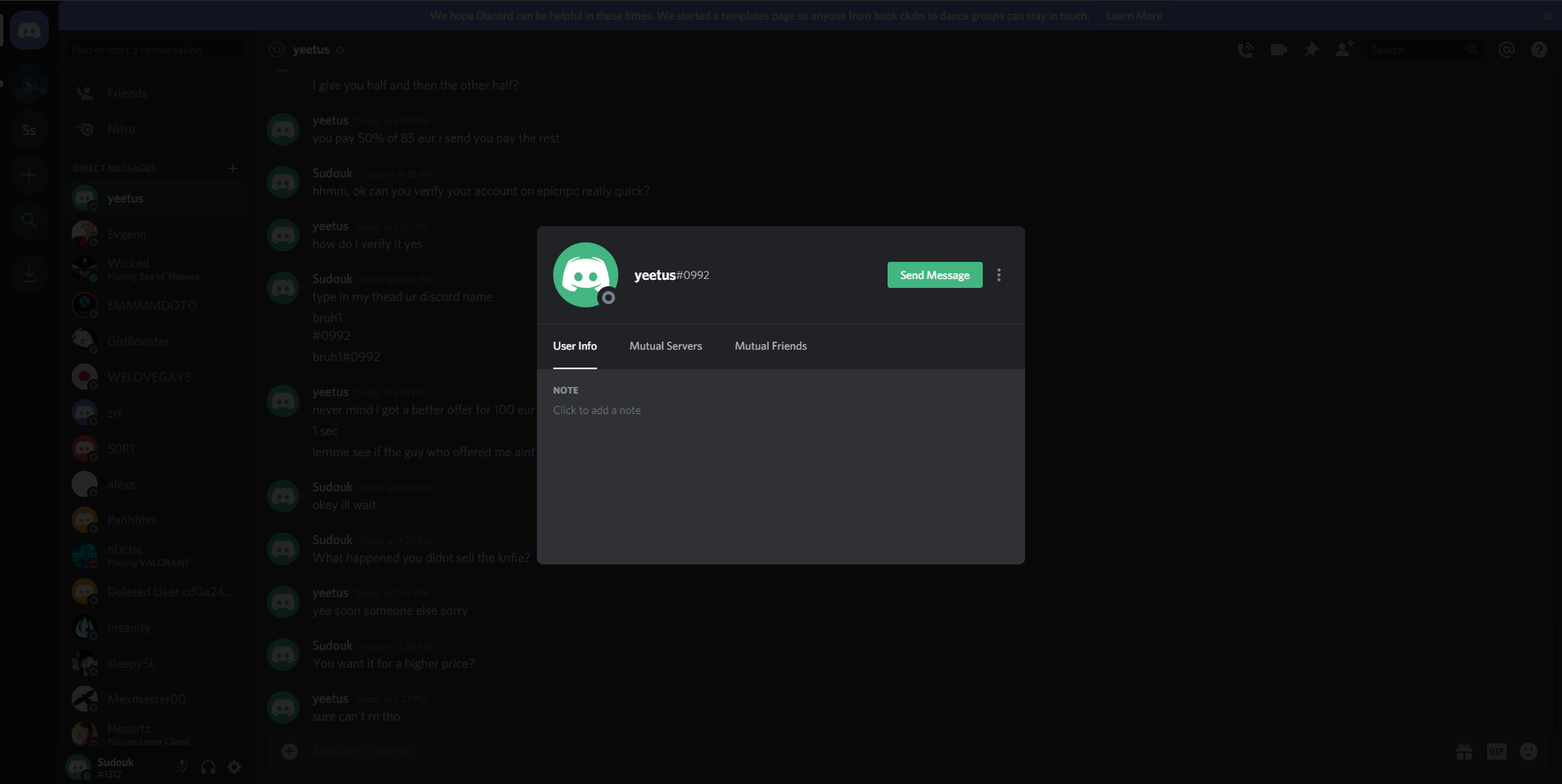Click message "how do i verify it yes"

pos(368,244)
